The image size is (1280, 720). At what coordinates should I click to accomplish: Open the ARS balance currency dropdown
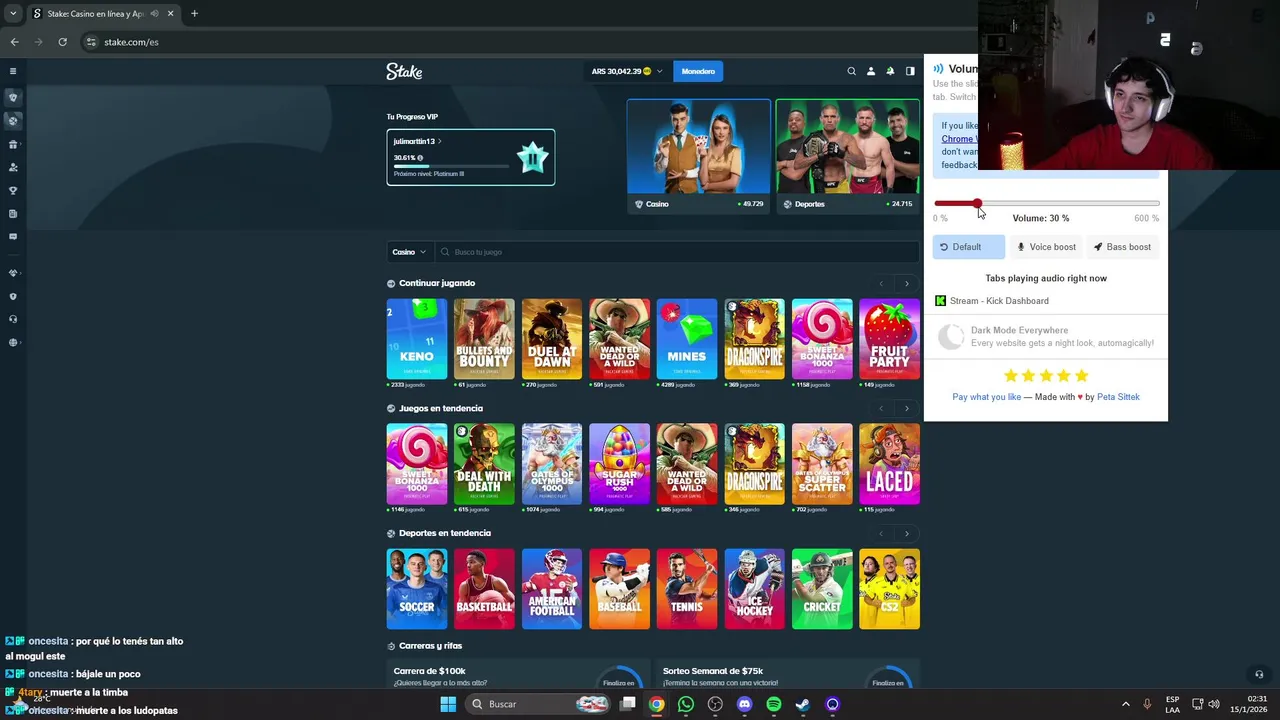[627, 71]
